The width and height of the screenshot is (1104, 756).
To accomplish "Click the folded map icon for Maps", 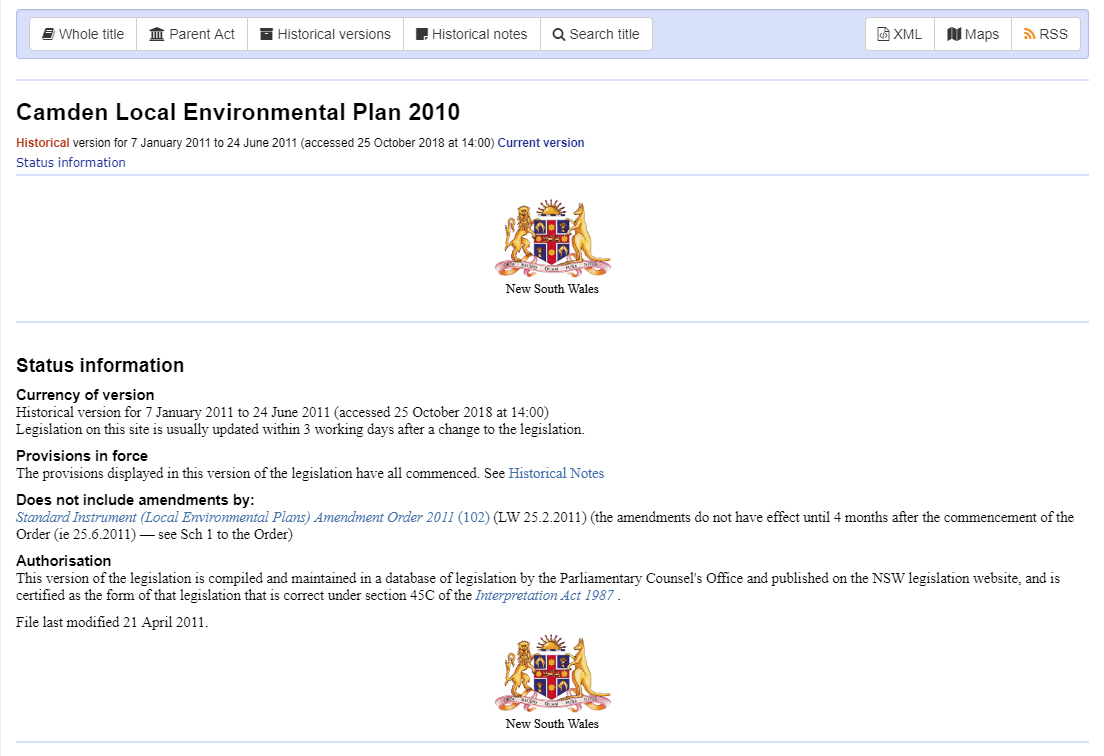I will pyautogui.click(x=954, y=34).
